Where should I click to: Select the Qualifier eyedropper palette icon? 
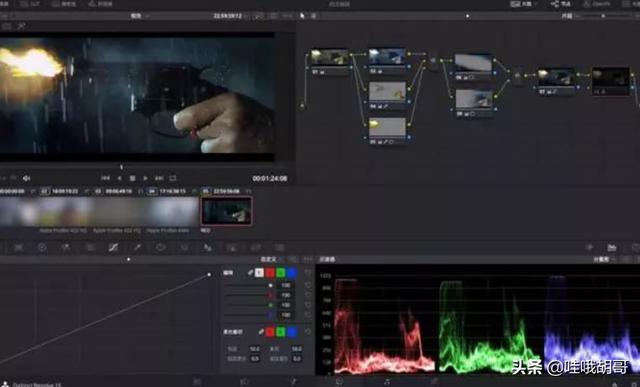click(x=137, y=247)
